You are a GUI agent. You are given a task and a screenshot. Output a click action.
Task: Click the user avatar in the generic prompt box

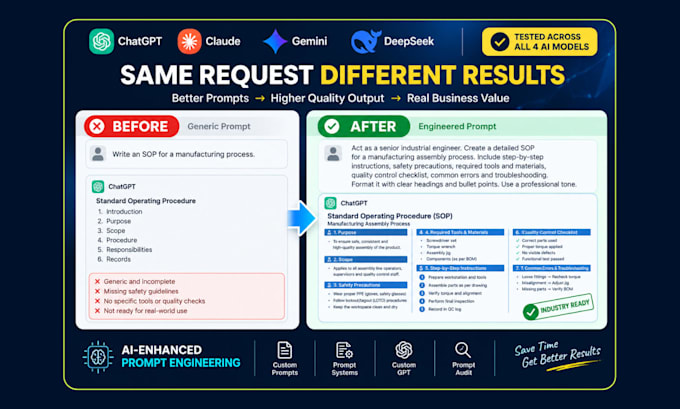pyautogui.click(x=98, y=154)
